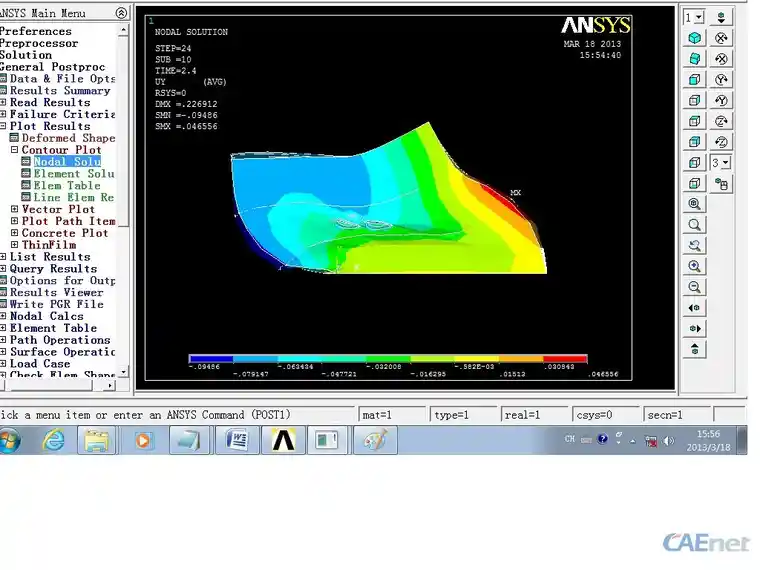
Task: Expand the Vector Plot tree node
Action: tap(15, 209)
